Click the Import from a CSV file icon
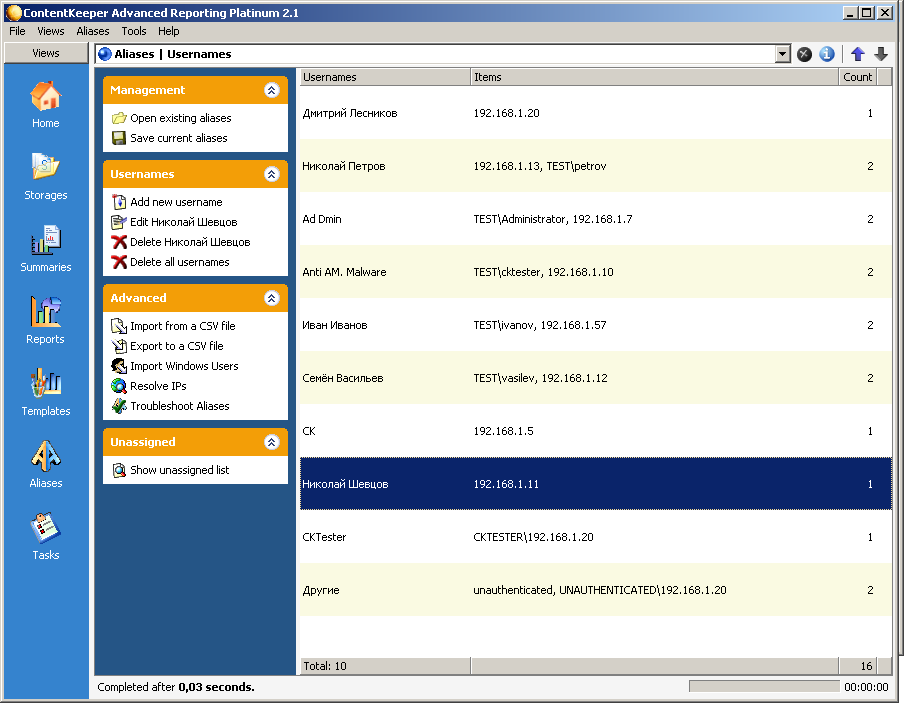904x703 pixels. [x=119, y=326]
